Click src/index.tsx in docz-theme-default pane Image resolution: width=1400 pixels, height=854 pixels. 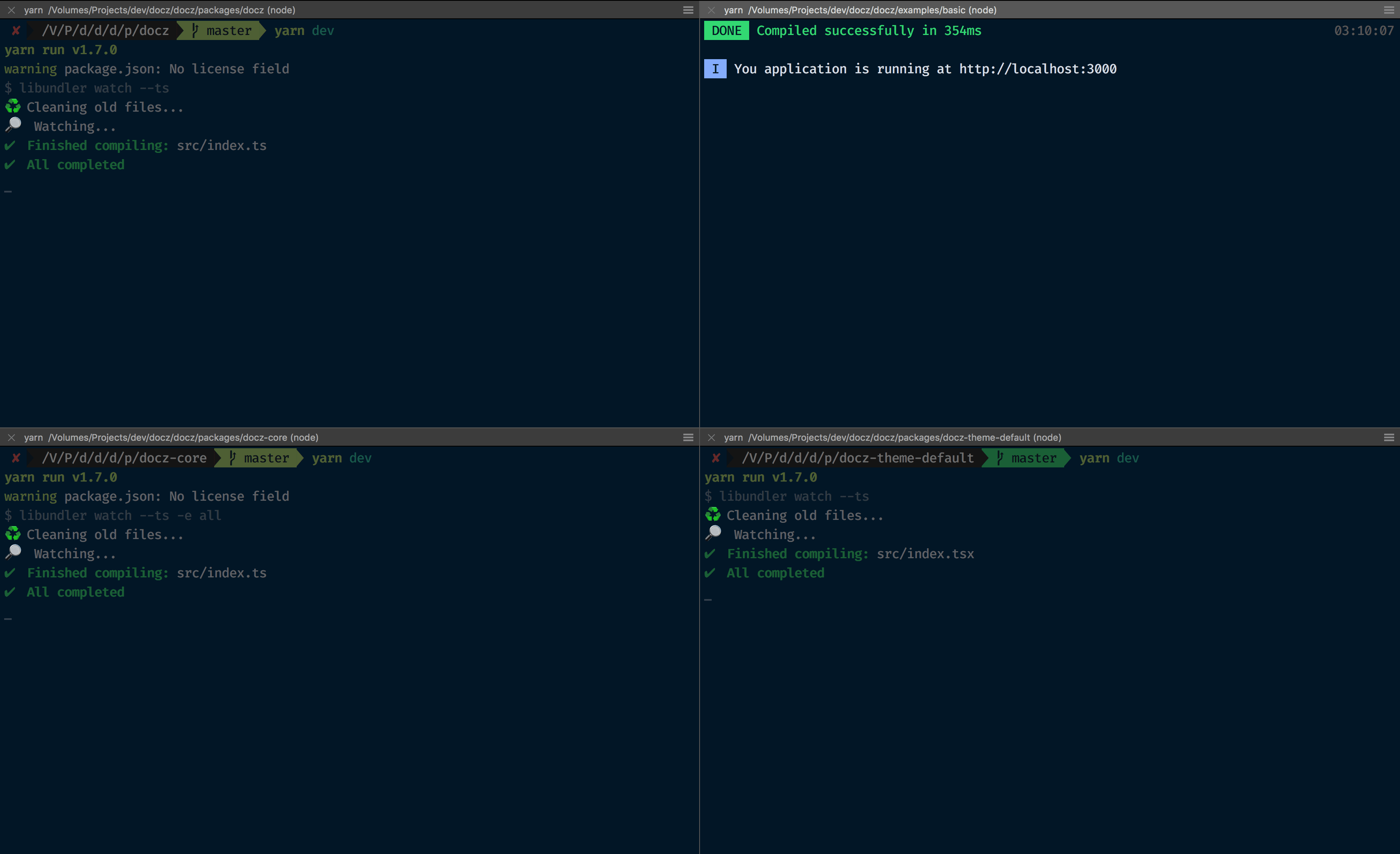[925, 554]
